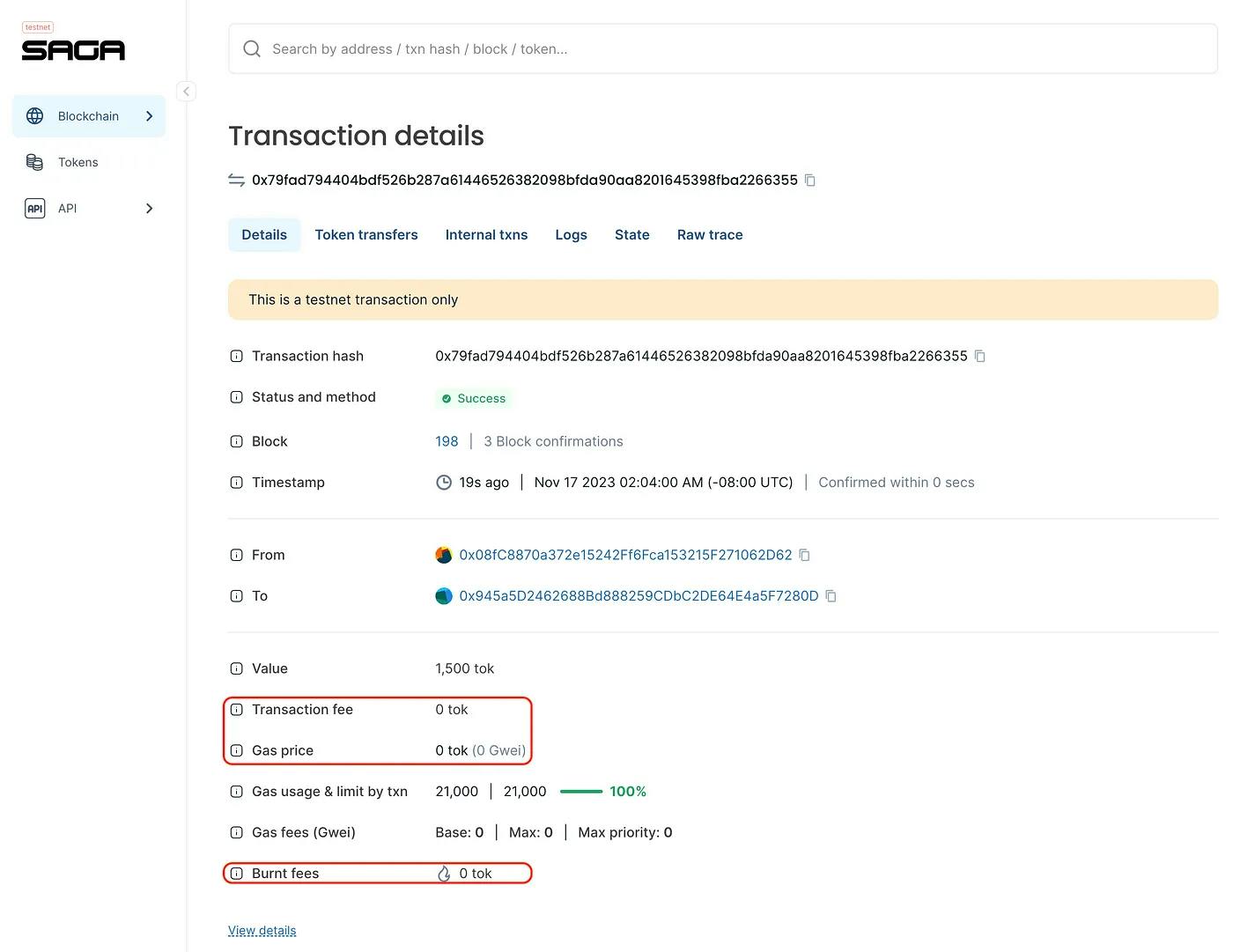Open the Details tab

[x=264, y=235]
